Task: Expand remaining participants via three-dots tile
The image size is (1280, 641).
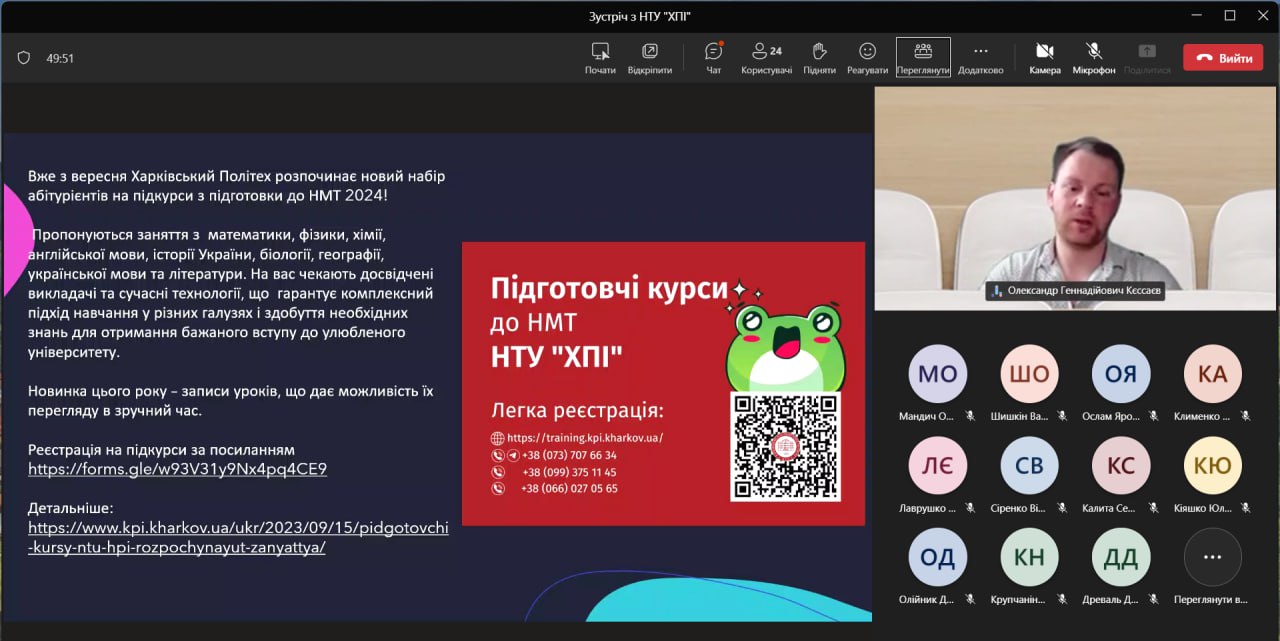Action: tap(1212, 558)
